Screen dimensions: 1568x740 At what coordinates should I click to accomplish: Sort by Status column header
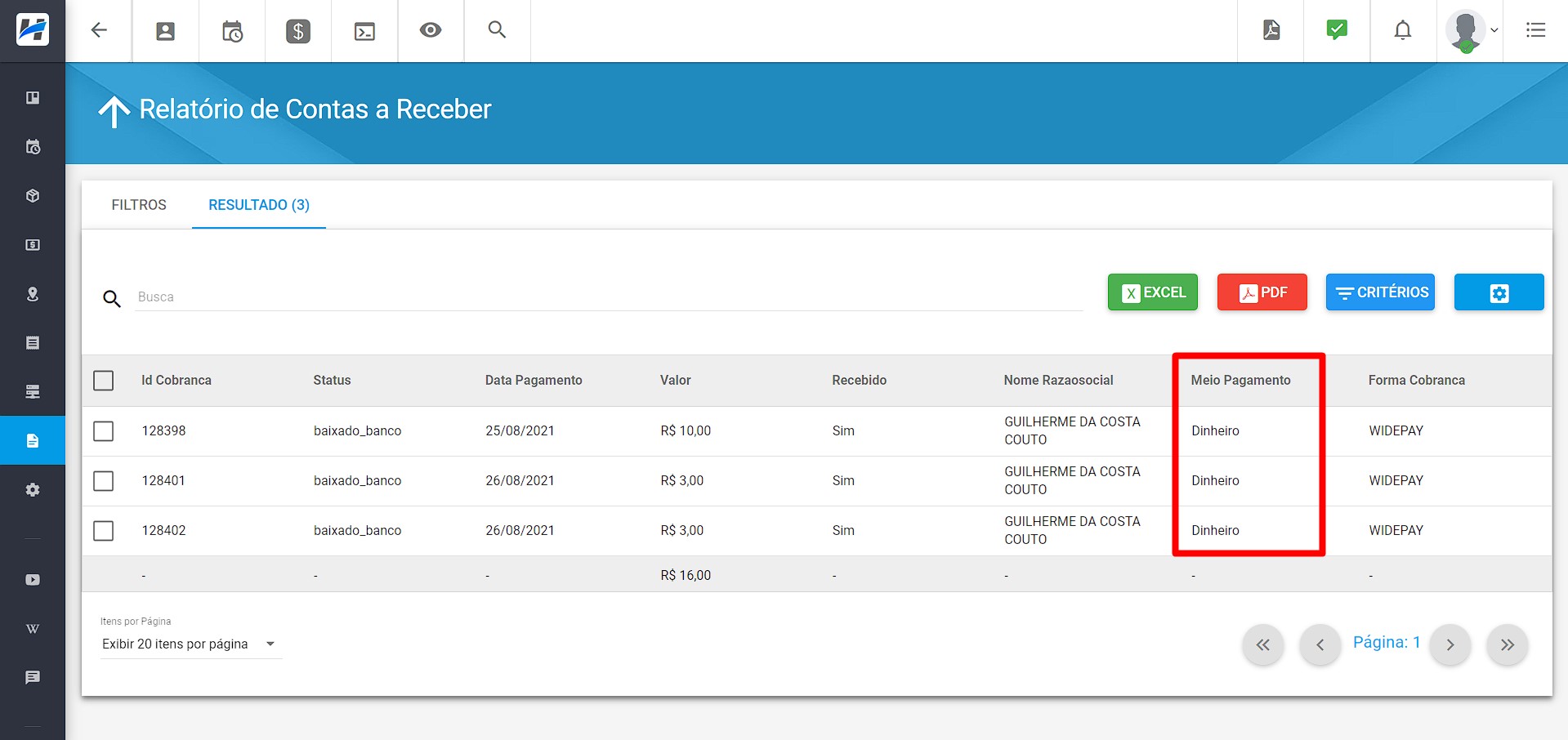(332, 381)
